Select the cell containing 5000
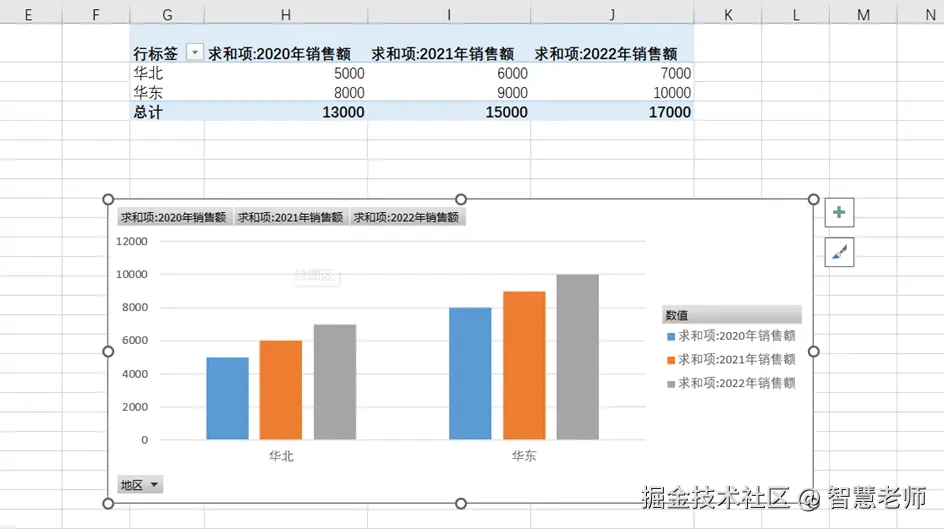Viewport: 944px width, 529px height. coord(286,73)
